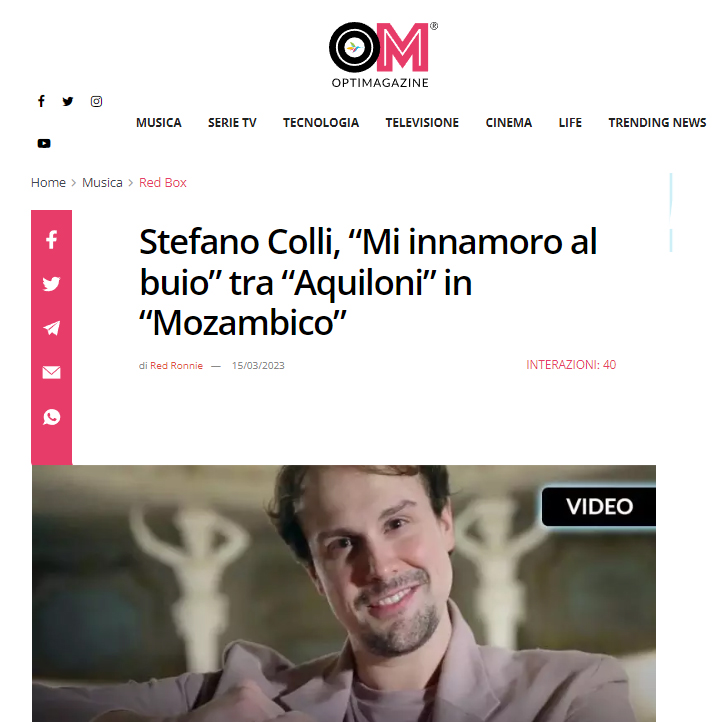Screen dimensions: 721x722
Task: Open the YouTube icon in header
Action: click(x=44, y=143)
